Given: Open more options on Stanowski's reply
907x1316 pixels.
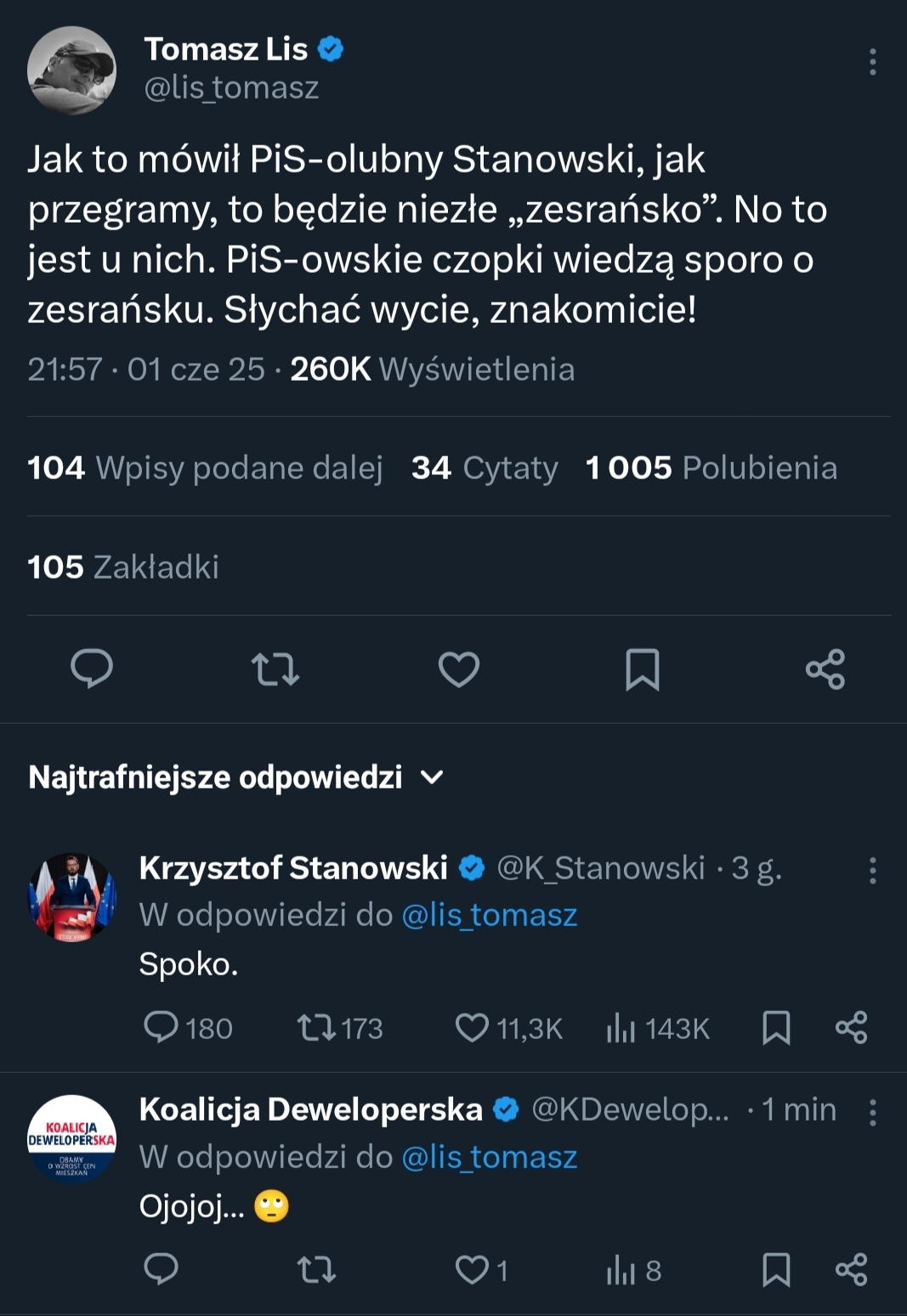Looking at the screenshot, I should tap(872, 870).
